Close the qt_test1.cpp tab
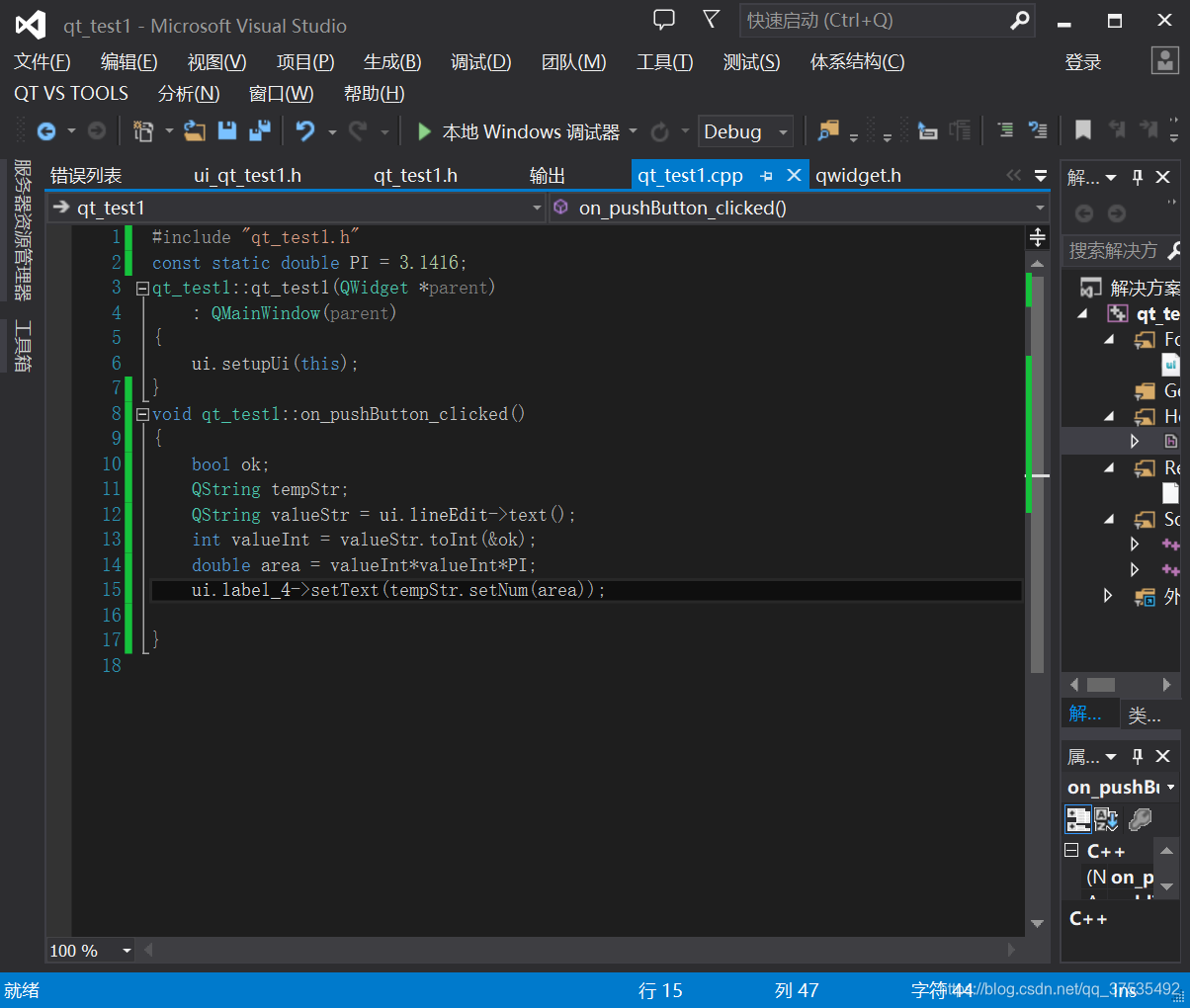1190x1008 pixels. [x=793, y=175]
